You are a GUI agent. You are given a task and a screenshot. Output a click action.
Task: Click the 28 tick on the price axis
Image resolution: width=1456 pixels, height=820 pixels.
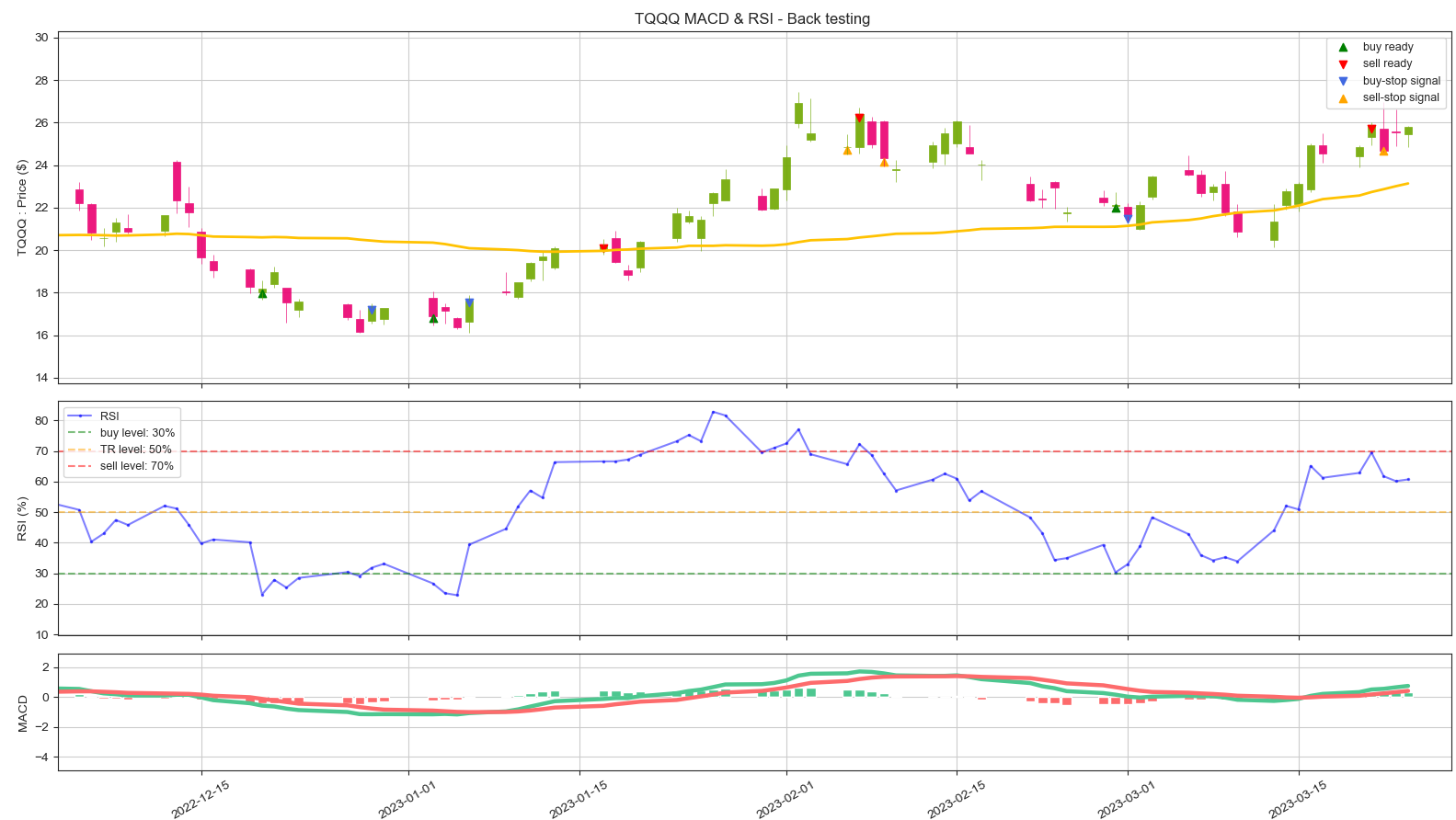click(x=41, y=81)
